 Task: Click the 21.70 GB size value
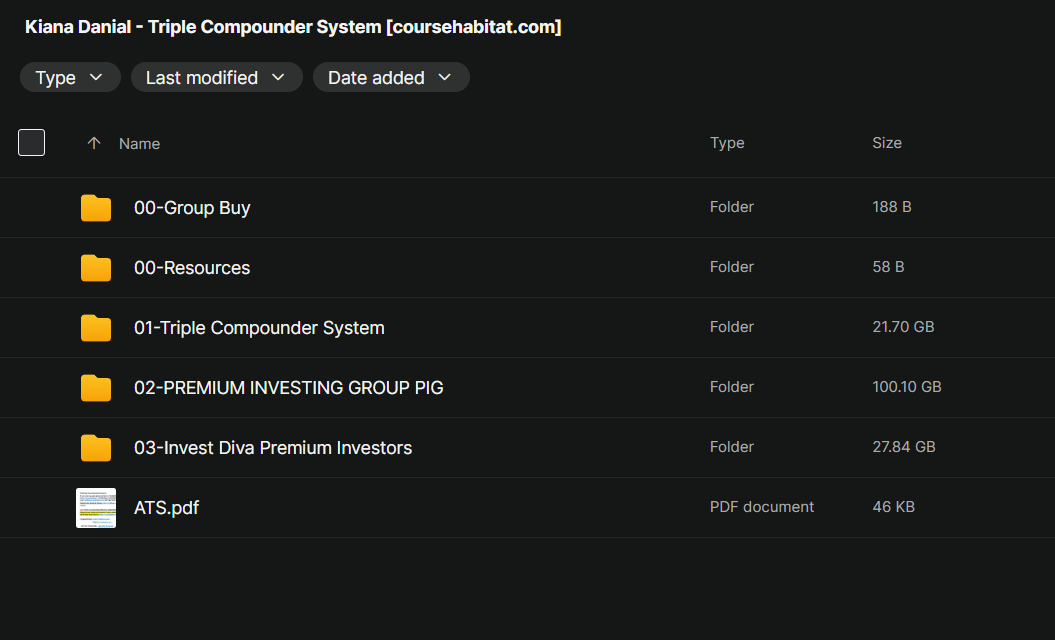pyautogui.click(x=904, y=326)
